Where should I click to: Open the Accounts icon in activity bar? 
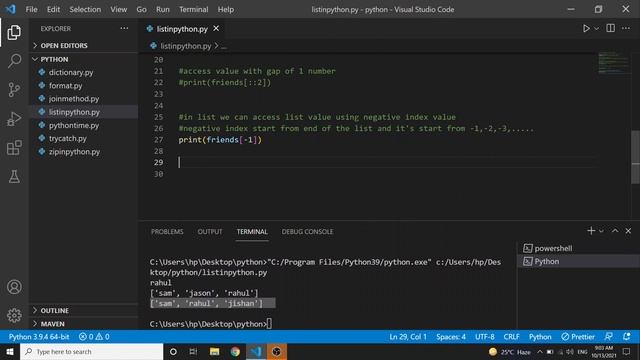[14, 287]
